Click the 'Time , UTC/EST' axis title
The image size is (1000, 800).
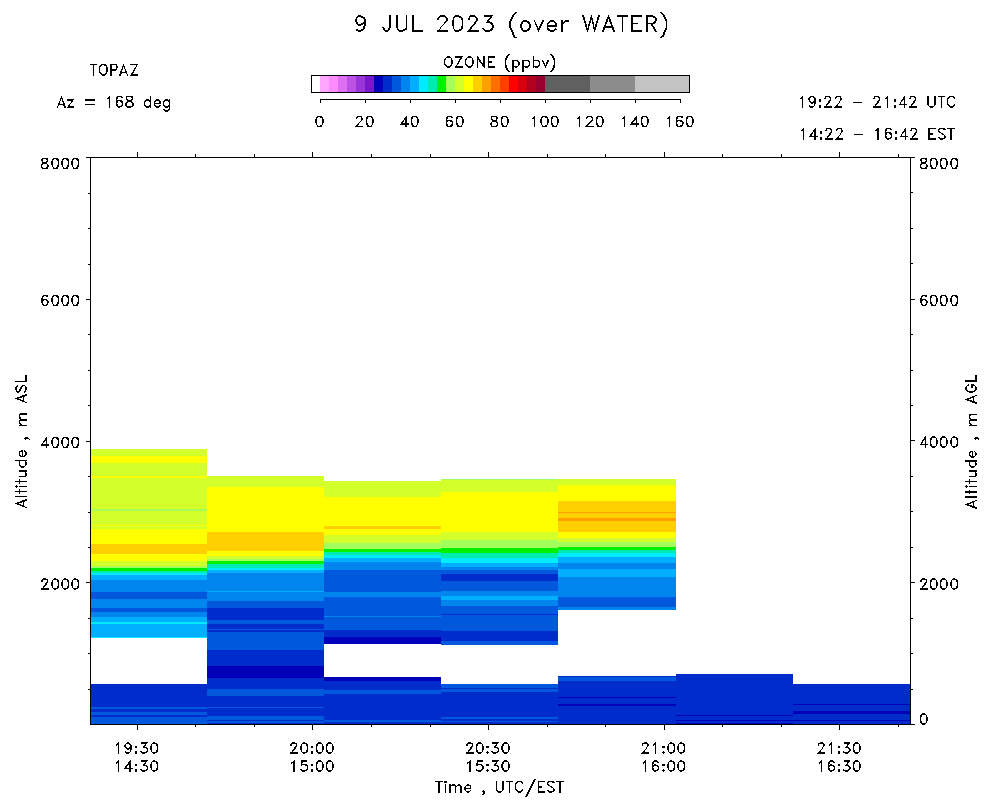[x=499, y=788]
